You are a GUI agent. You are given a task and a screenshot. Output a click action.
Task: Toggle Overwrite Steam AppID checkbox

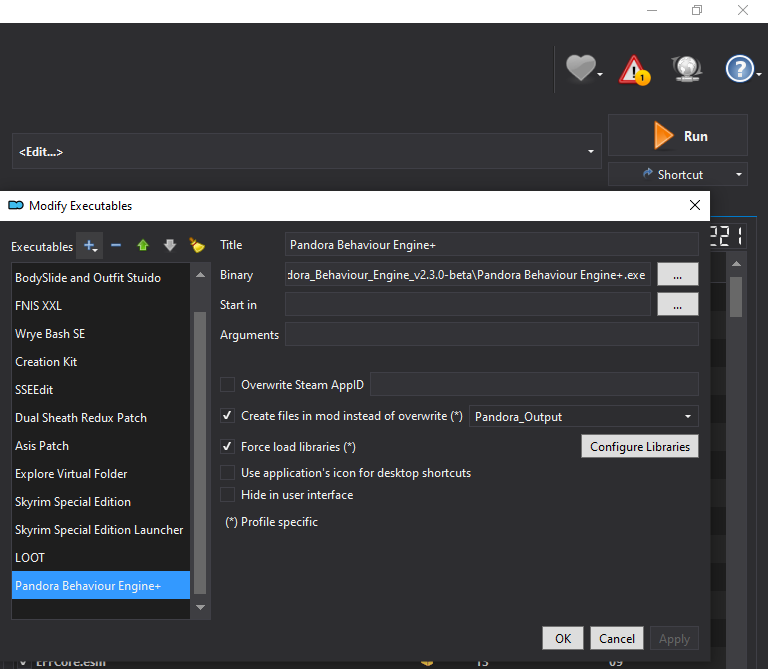click(x=227, y=384)
